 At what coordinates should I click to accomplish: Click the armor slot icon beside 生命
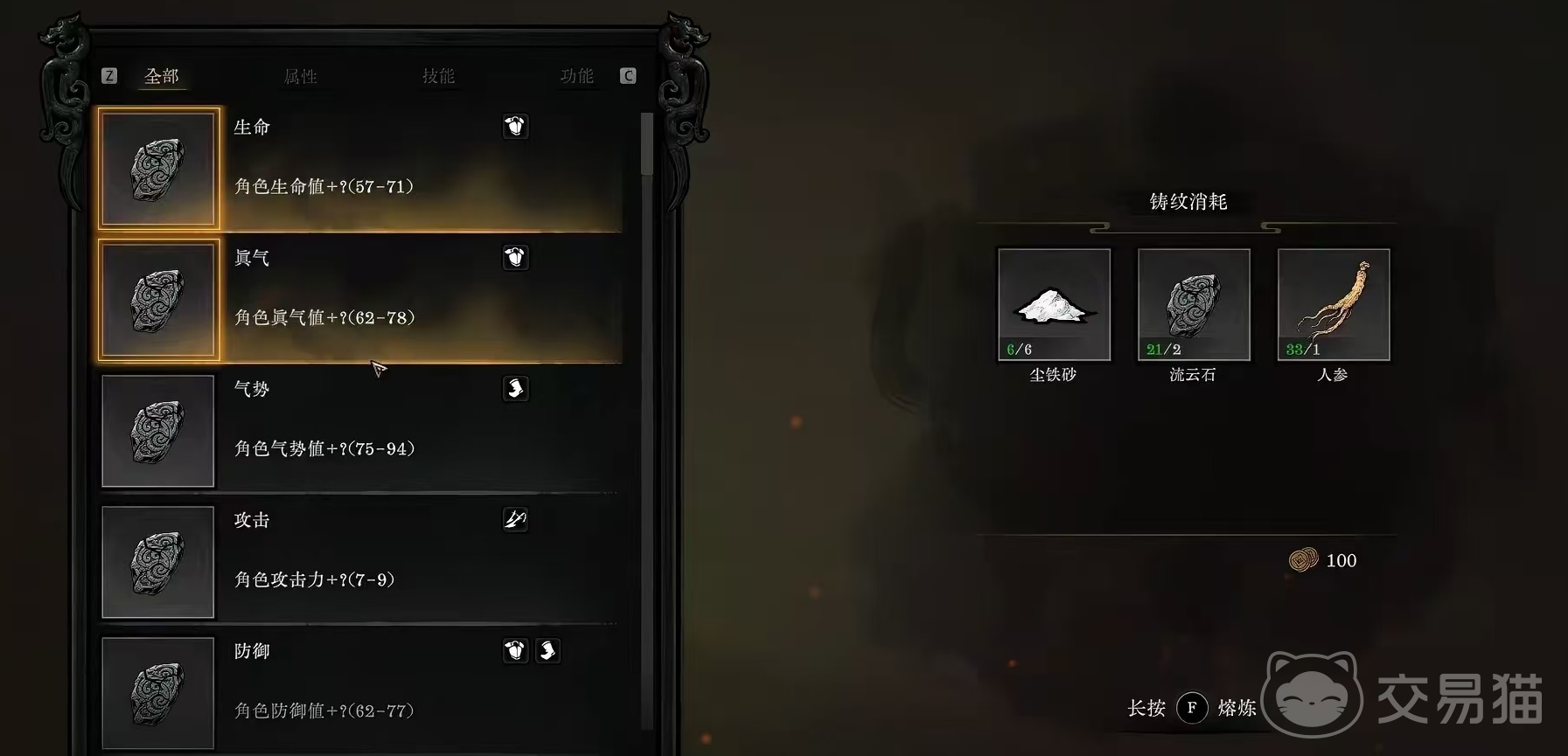pos(515,127)
